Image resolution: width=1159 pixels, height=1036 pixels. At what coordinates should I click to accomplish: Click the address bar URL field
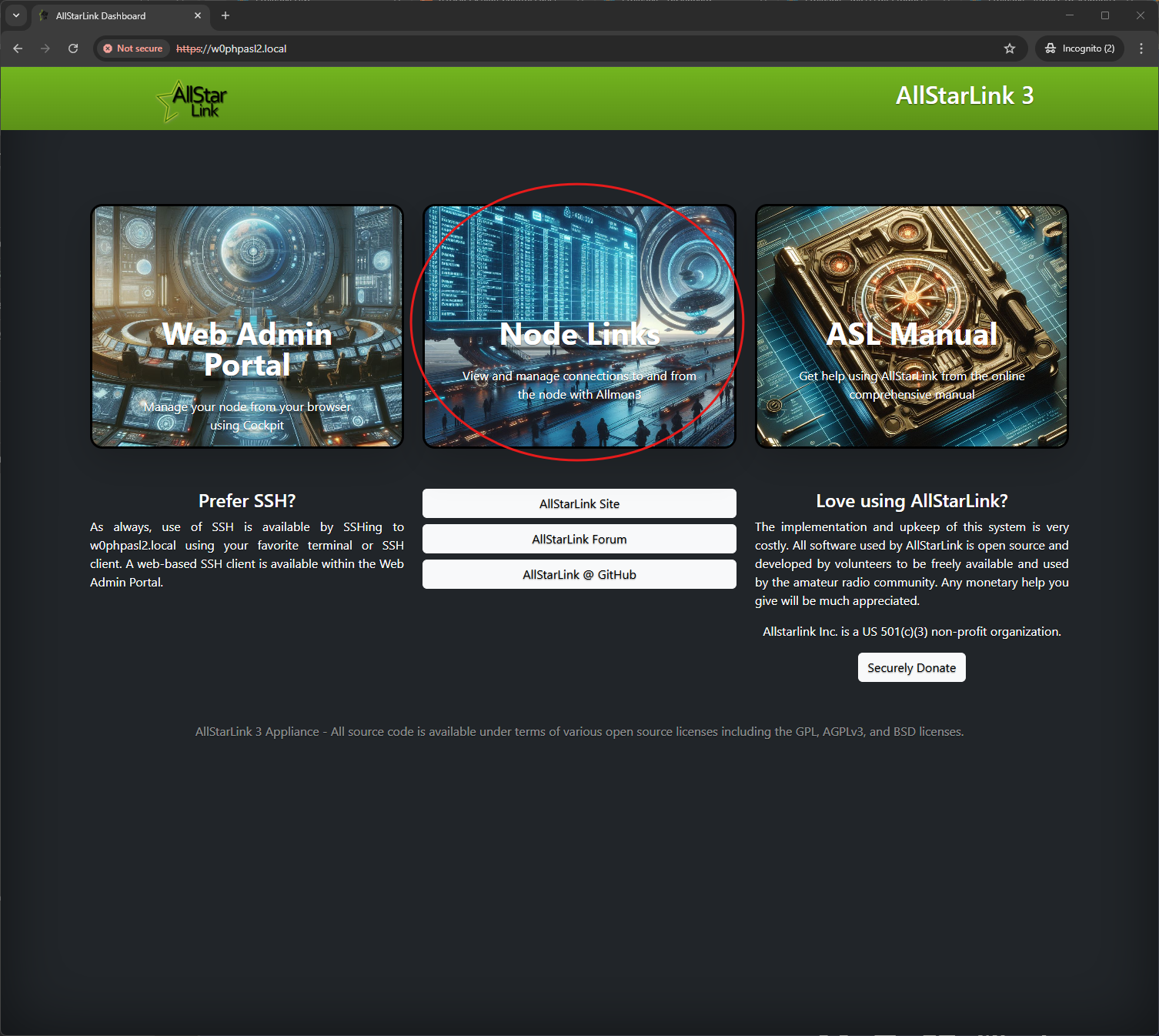(539, 48)
